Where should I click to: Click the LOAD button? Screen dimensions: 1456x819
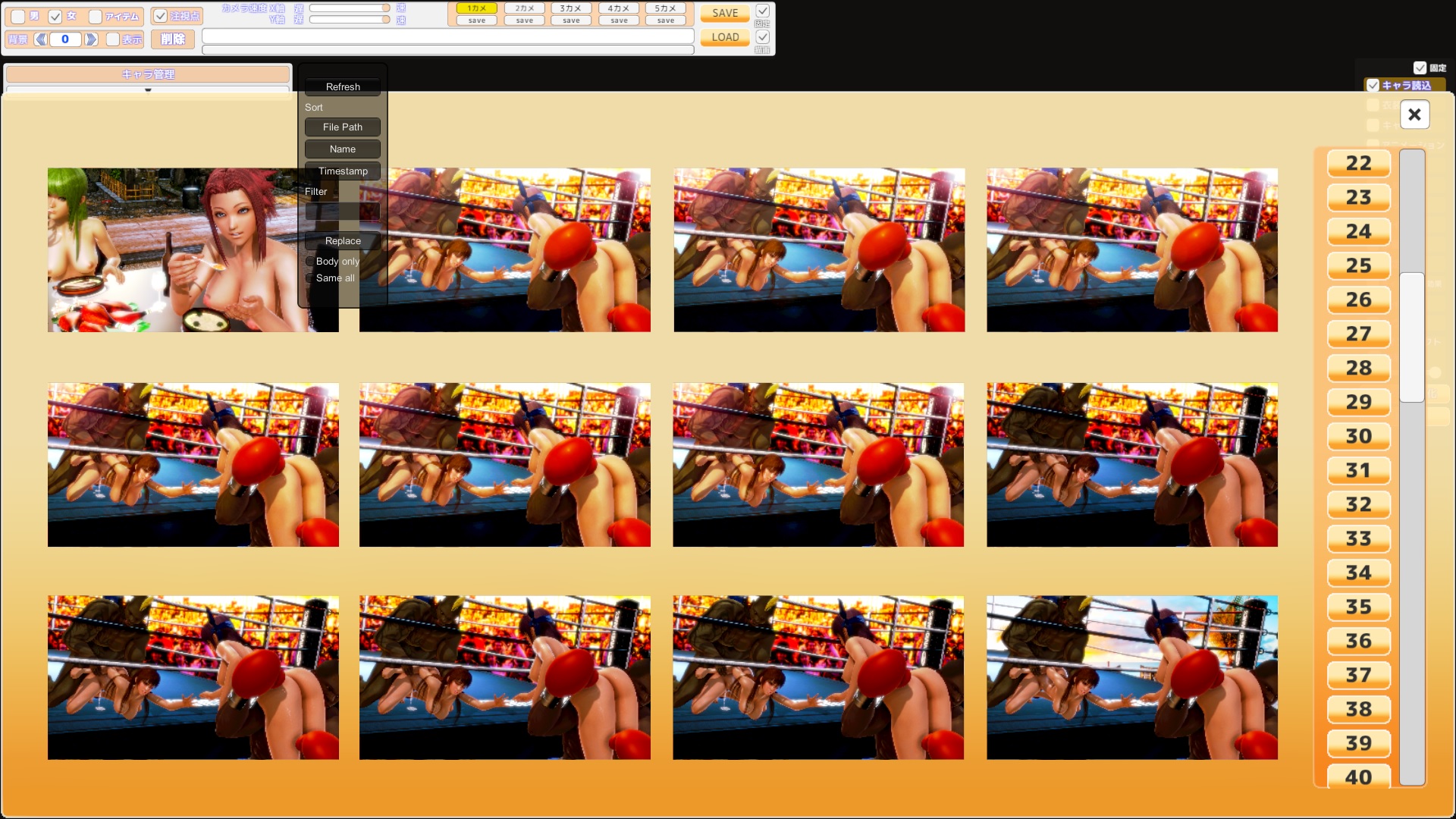[x=725, y=37]
